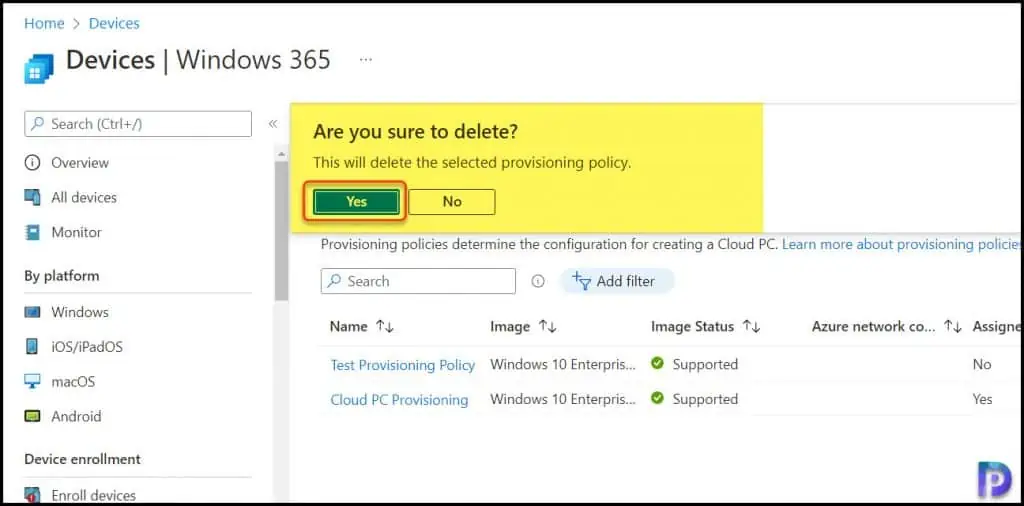Open Test Provisioning Policy link
The height and width of the screenshot is (506, 1024).
(402, 365)
